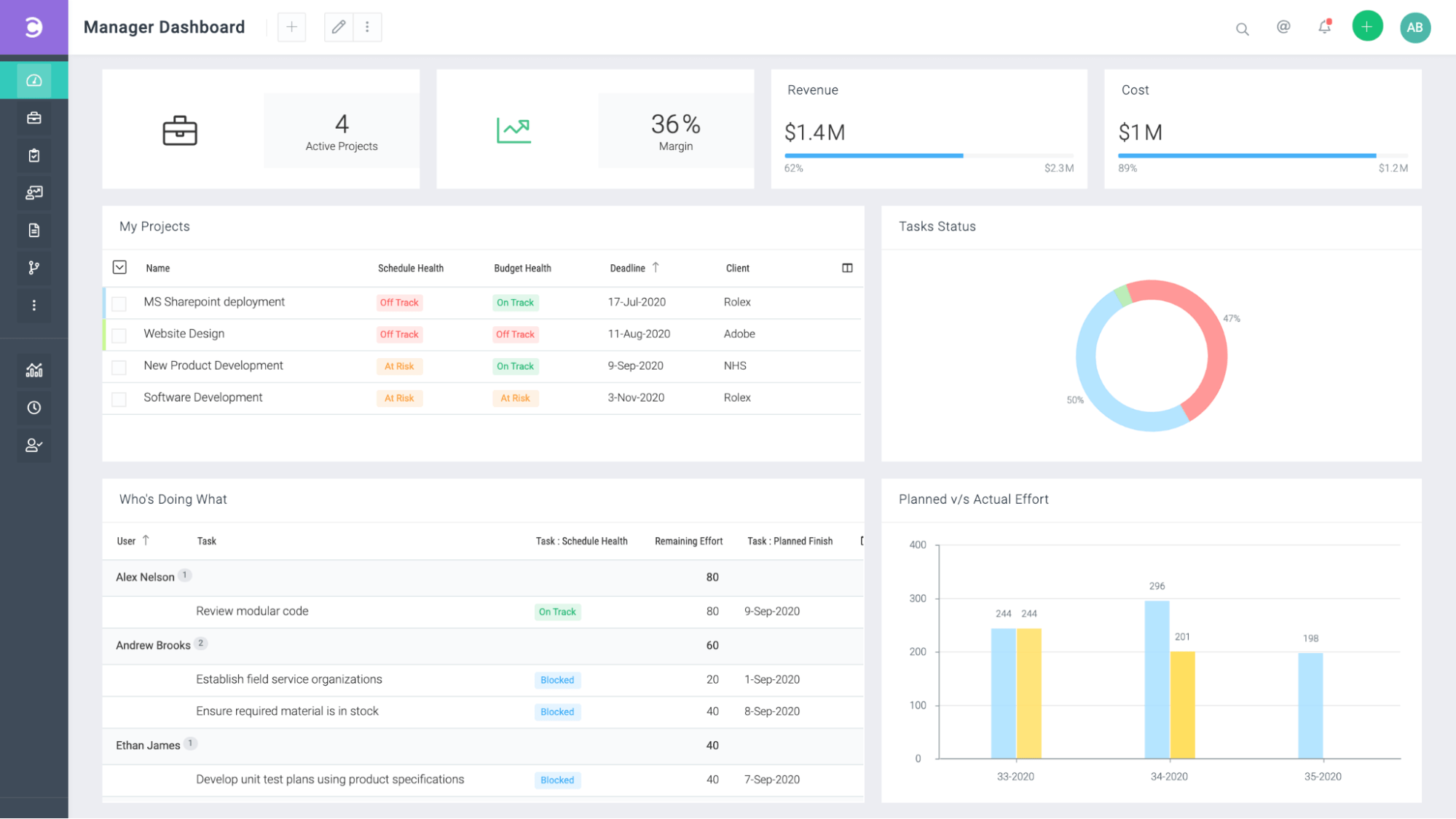The image size is (1456, 819).
Task: Open the branch workflow icon in sidebar
Action: (x=34, y=268)
